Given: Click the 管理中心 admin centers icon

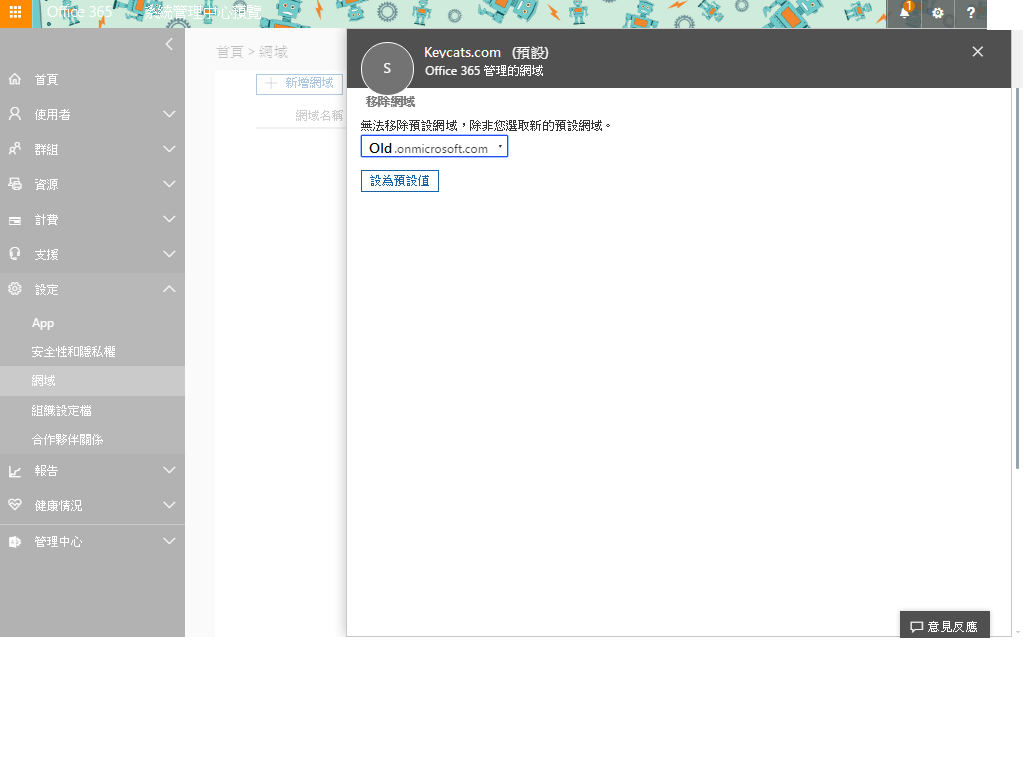Looking at the screenshot, I should [15, 541].
